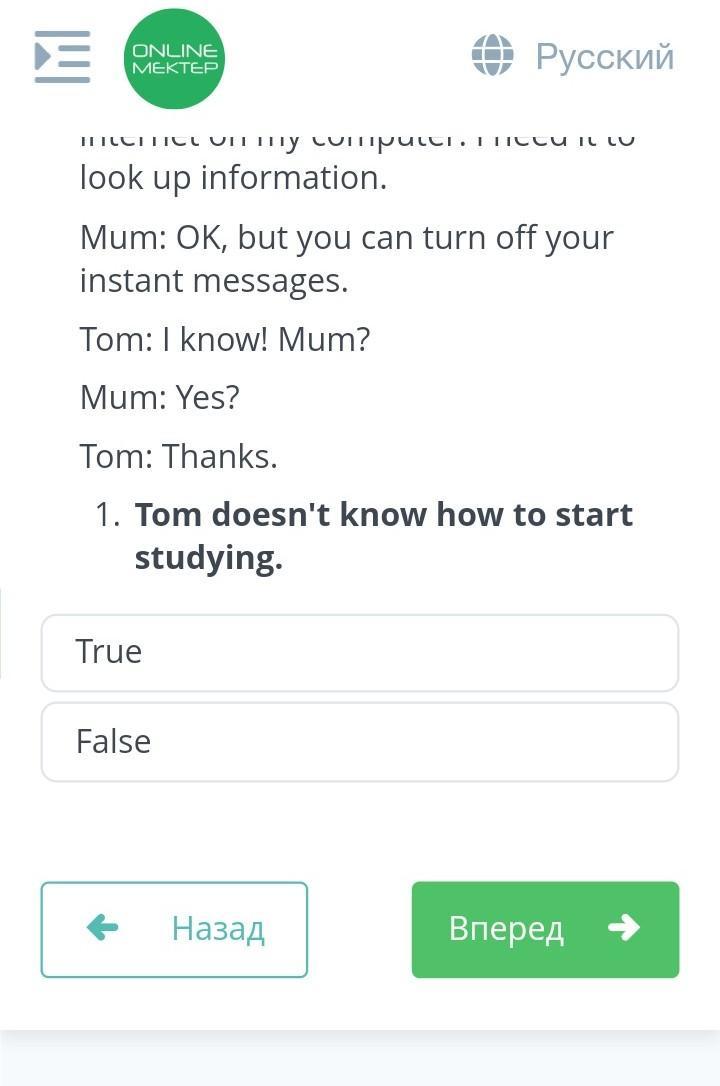Select the False answer option
The image size is (720, 1086).
359,742
